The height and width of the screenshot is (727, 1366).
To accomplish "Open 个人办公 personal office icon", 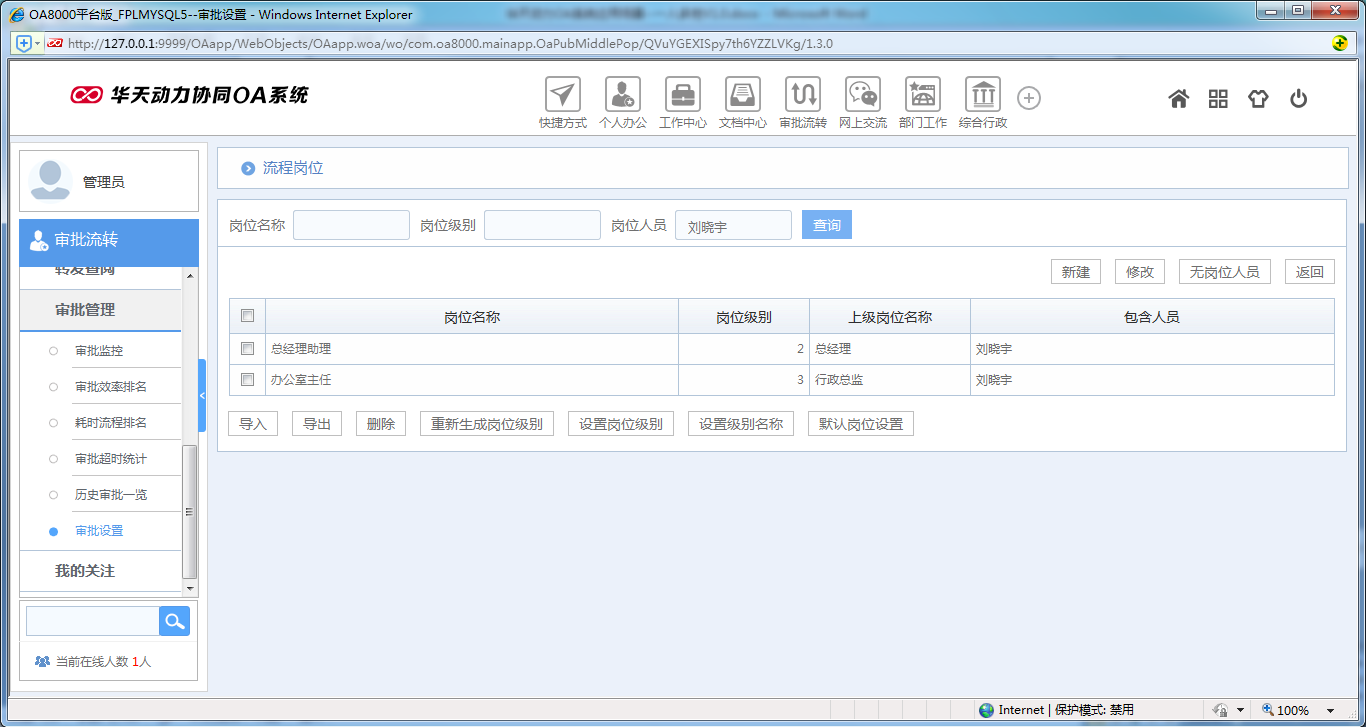I will coord(623,95).
